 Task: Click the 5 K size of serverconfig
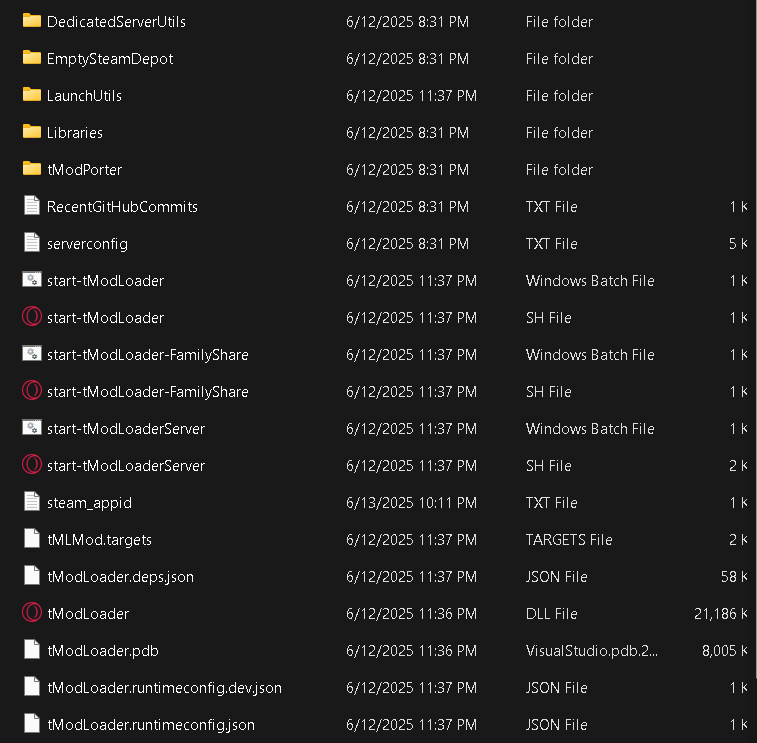[738, 244]
